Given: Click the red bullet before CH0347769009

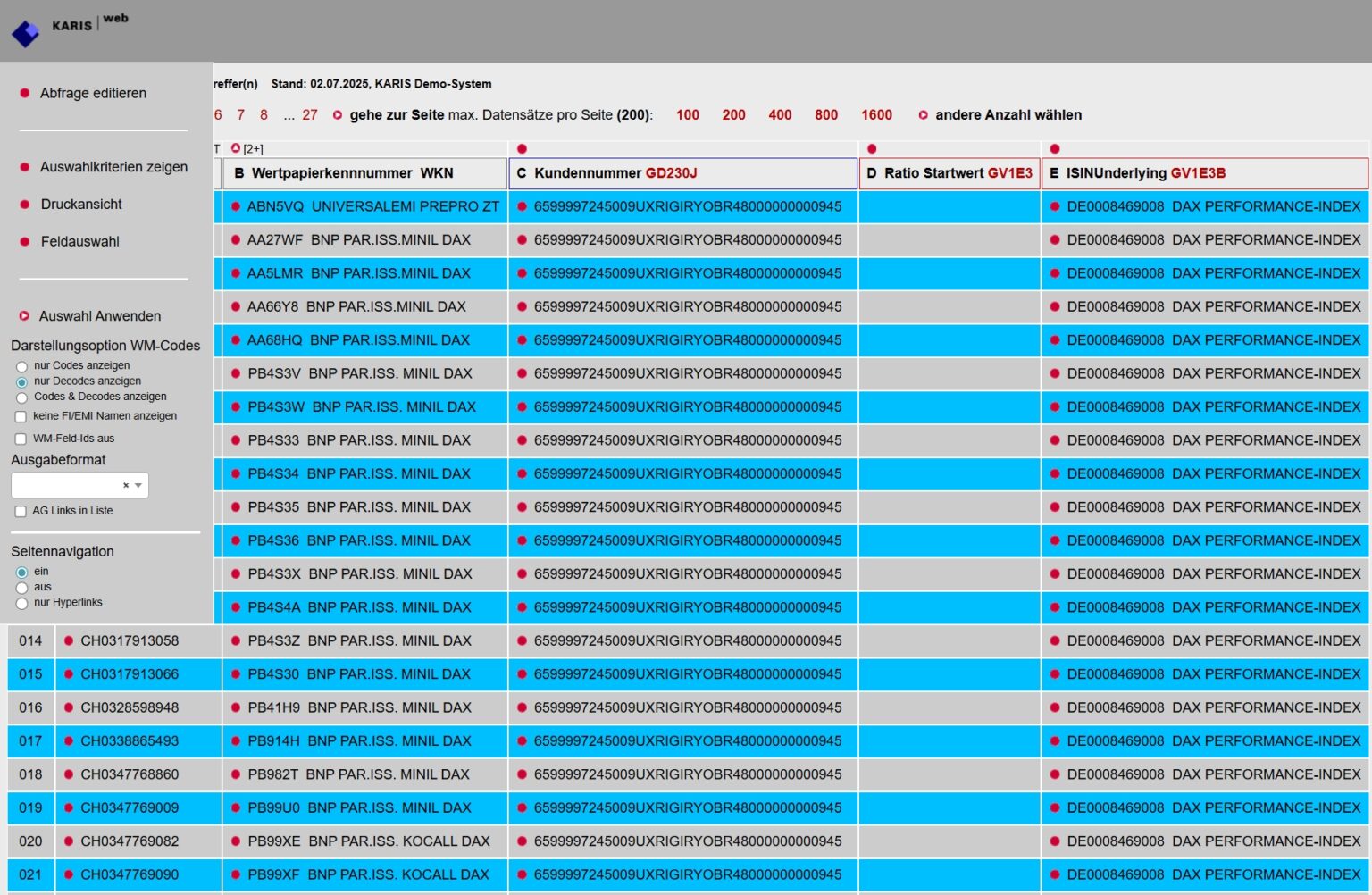Looking at the screenshot, I should (x=69, y=808).
